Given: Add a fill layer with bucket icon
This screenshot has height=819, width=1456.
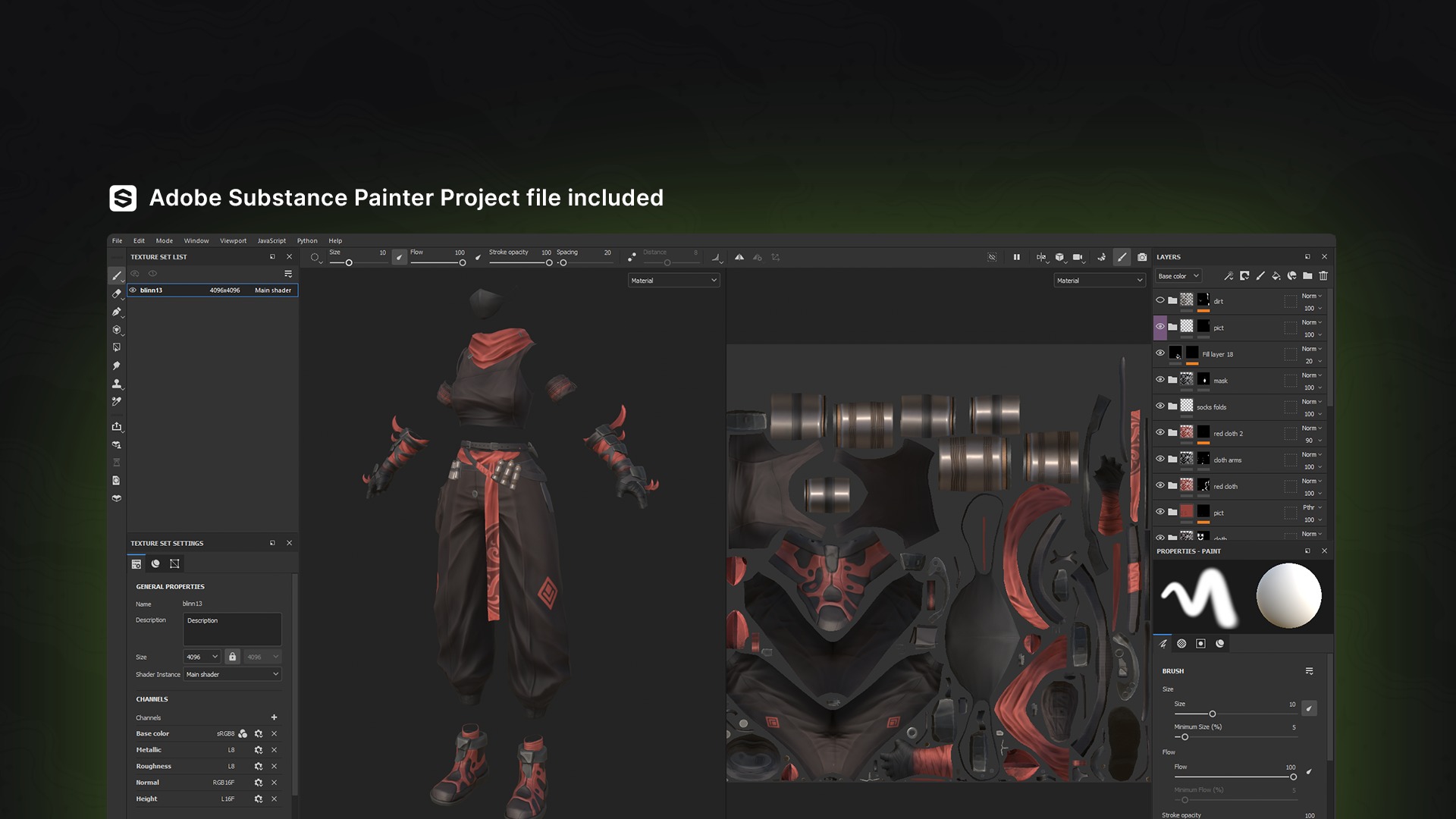Looking at the screenshot, I should [x=1276, y=276].
